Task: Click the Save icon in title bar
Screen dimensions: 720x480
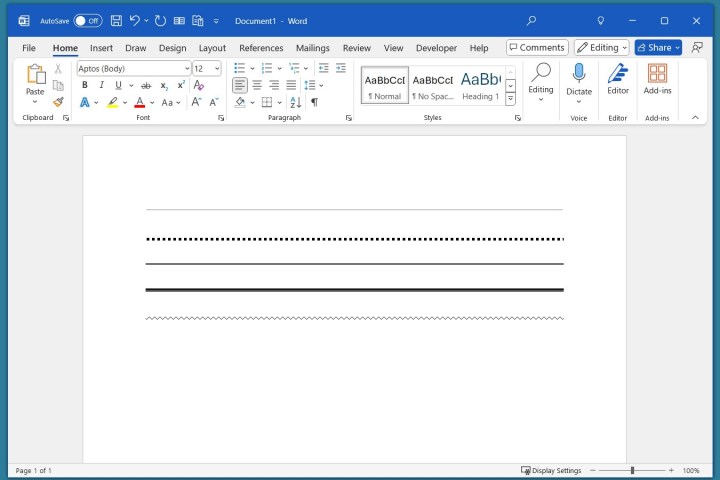Action: click(116, 20)
